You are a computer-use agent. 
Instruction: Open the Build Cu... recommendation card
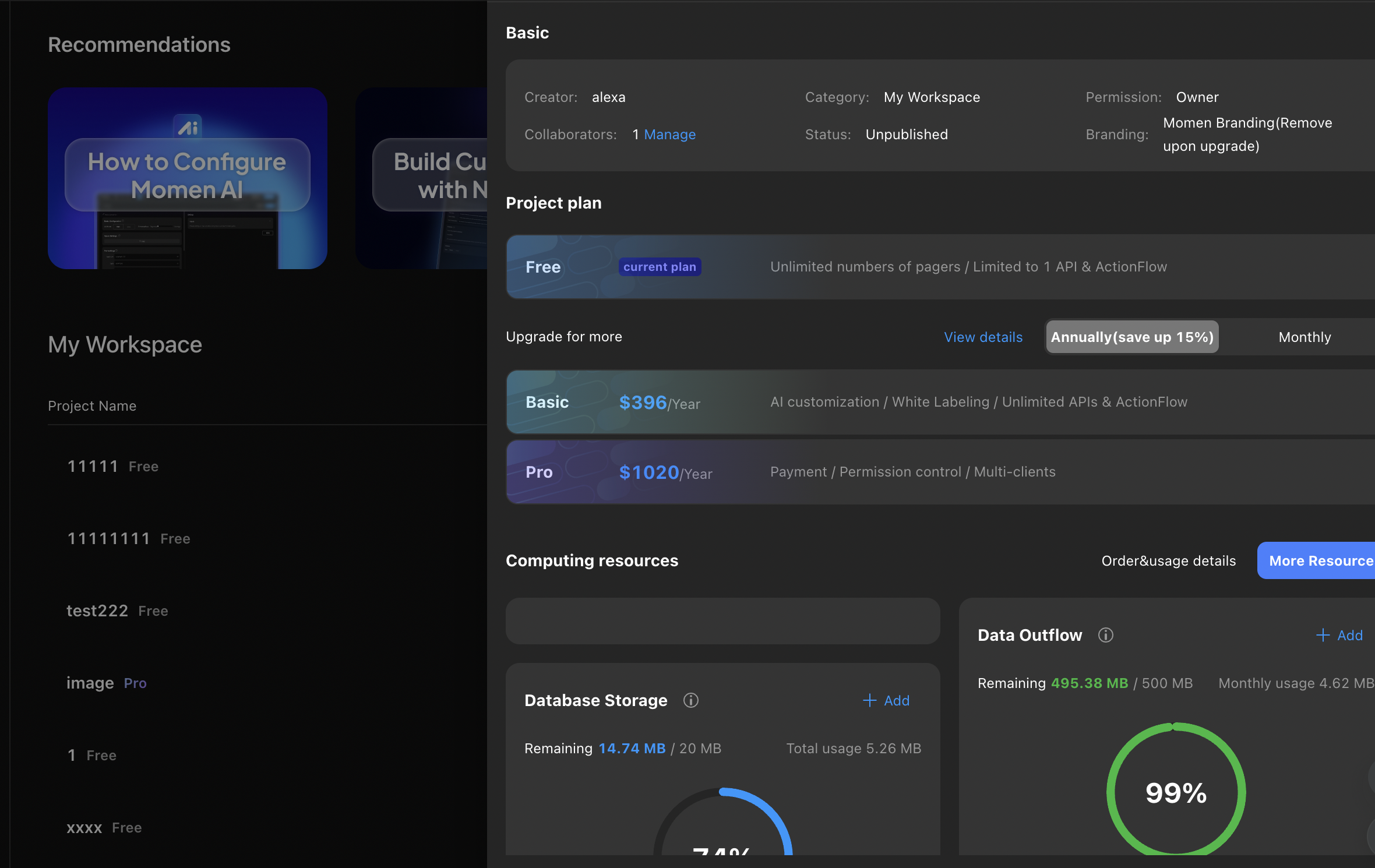421,178
